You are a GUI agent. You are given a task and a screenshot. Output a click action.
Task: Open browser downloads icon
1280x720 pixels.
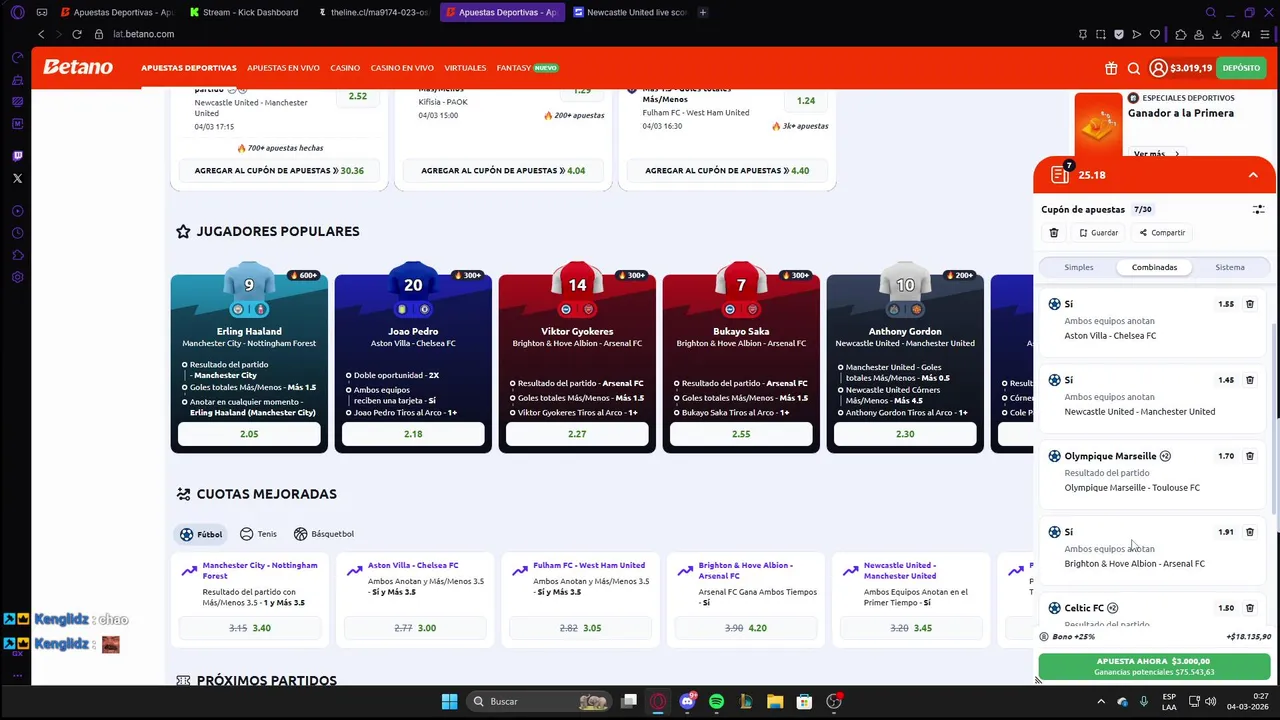(1217, 34)
